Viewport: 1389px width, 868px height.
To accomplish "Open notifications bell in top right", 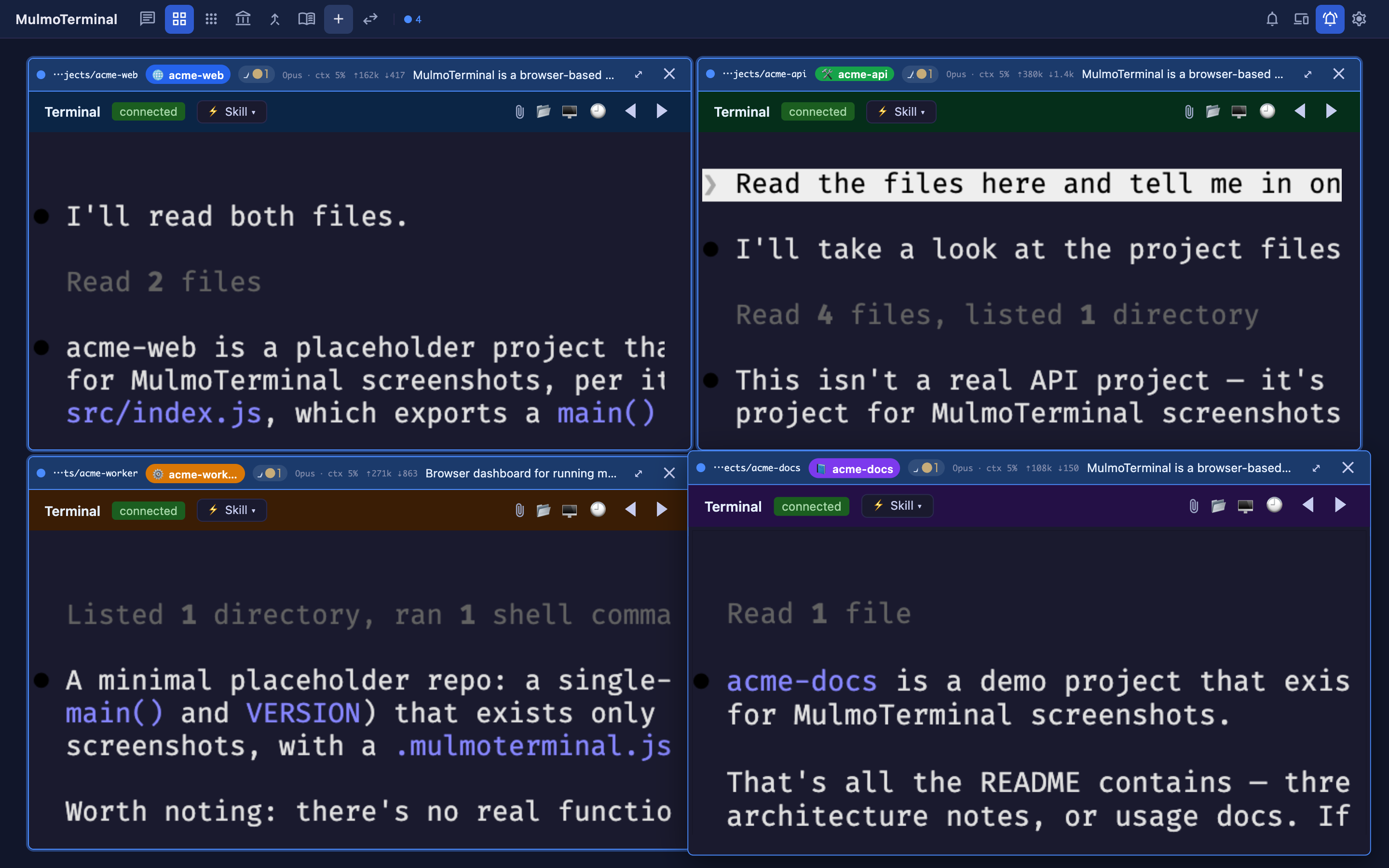I will 1272,19.
